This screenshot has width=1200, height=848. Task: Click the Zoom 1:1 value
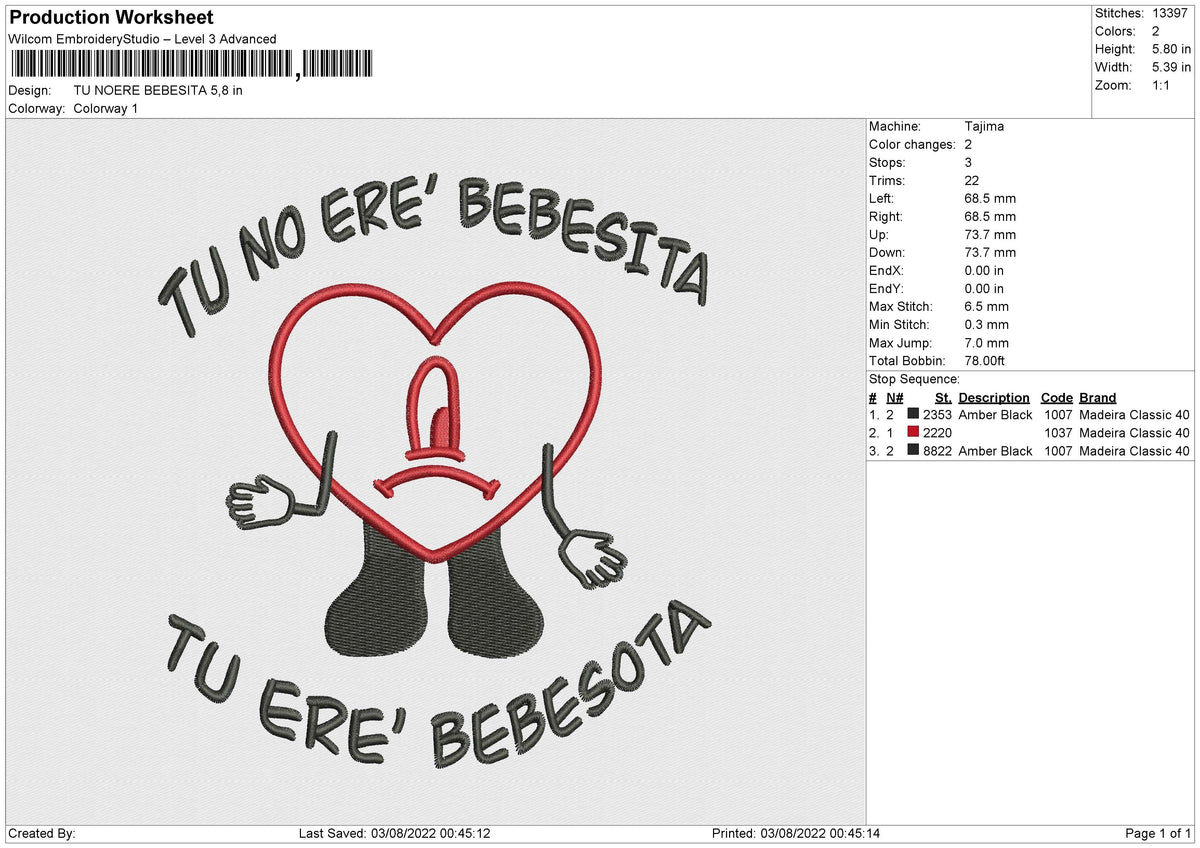coord(1160,85)
